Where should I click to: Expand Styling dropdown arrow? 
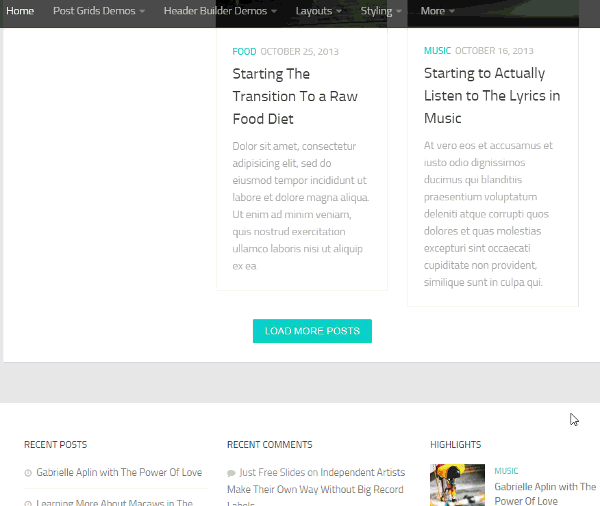pos(399,11)
